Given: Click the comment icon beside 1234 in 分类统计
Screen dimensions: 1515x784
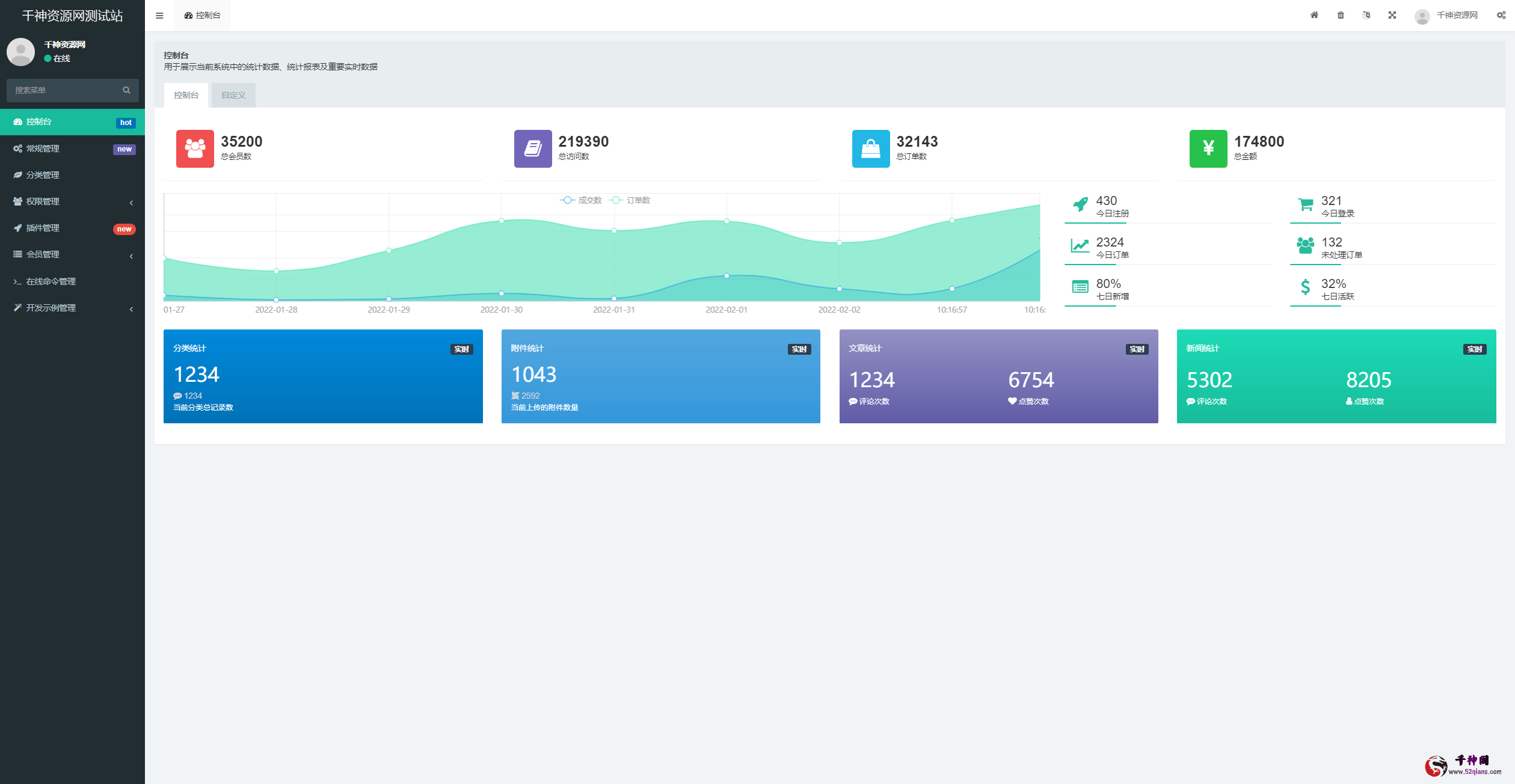Looking at the screenshot, I should pos(177,396).
